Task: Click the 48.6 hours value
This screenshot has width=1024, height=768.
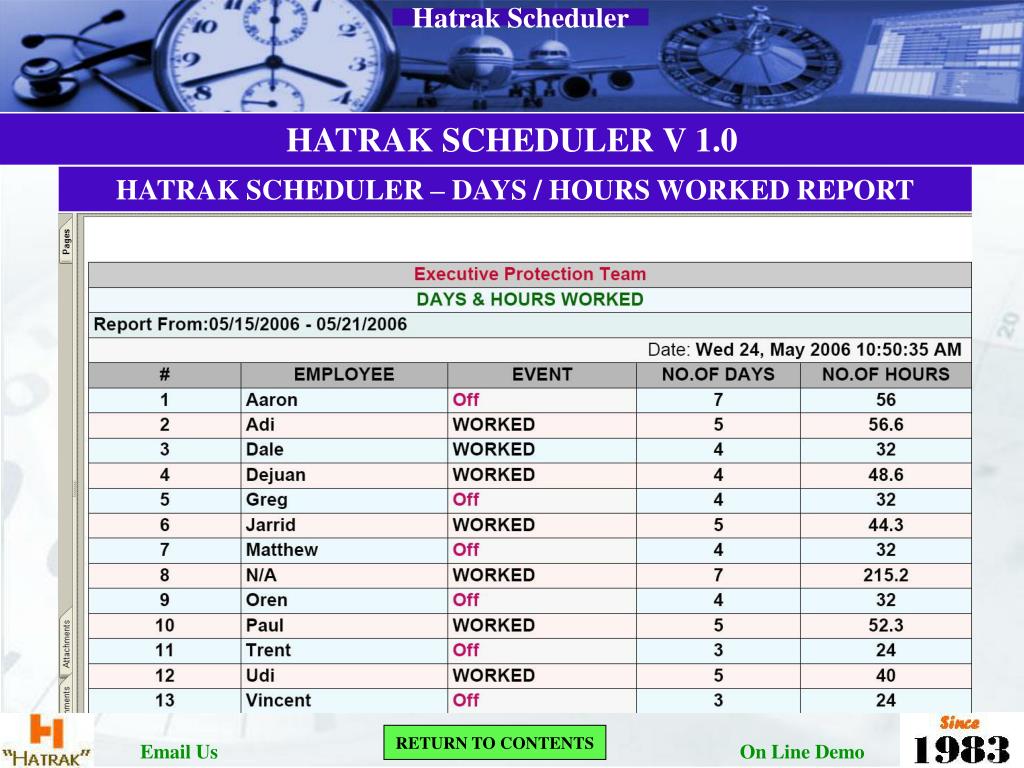Action: [886, 475]
